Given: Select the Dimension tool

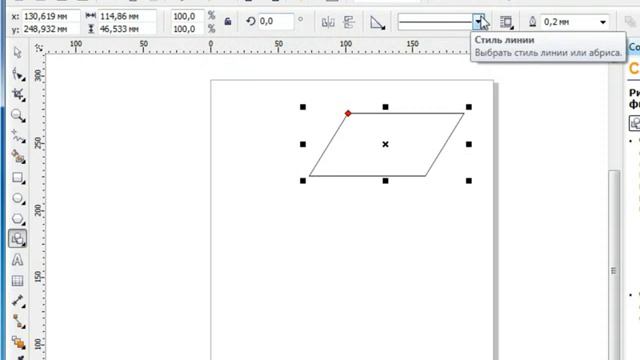Looking at the screenshot, I should (18, 301).
